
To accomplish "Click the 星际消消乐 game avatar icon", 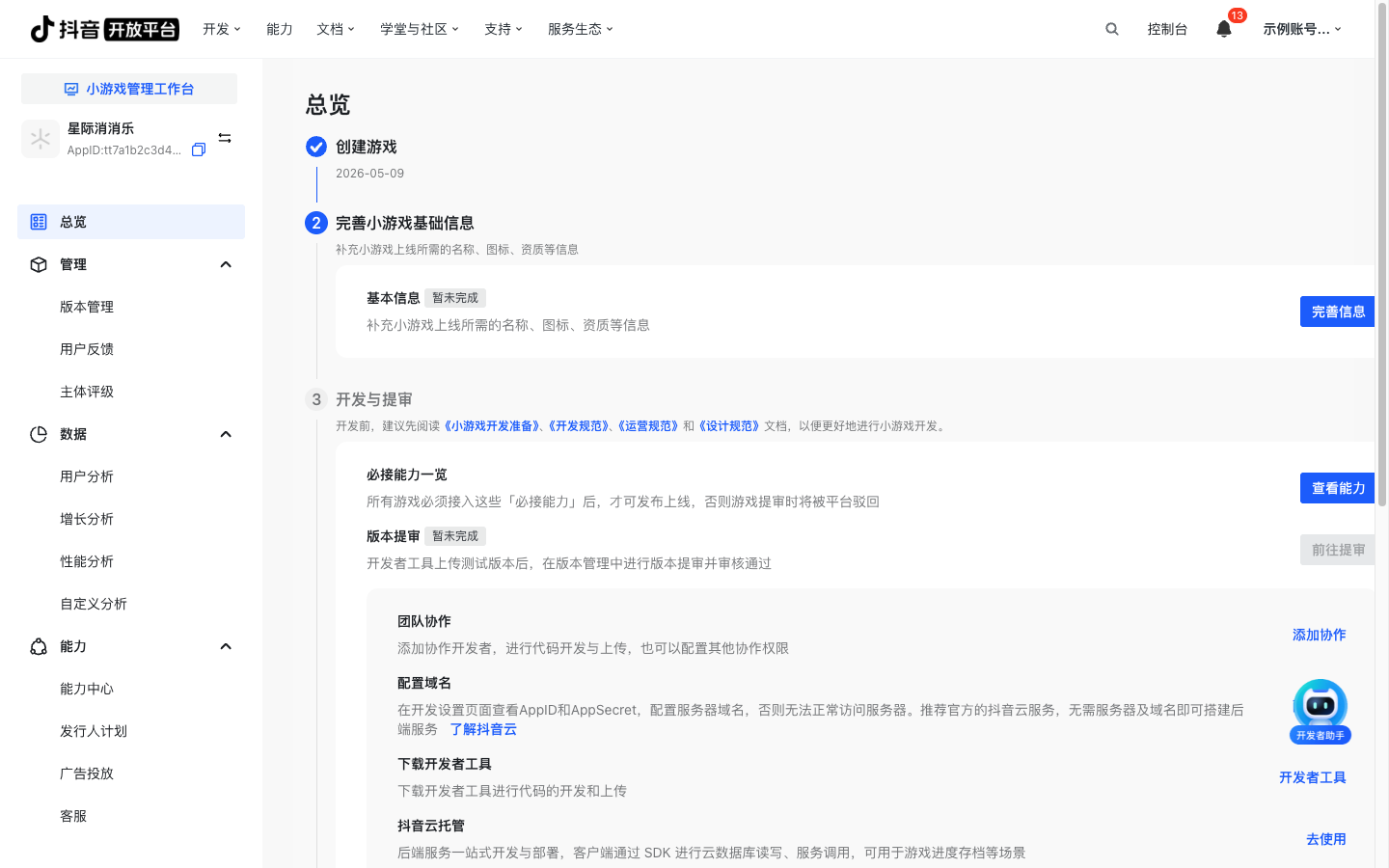I will 41,139.
